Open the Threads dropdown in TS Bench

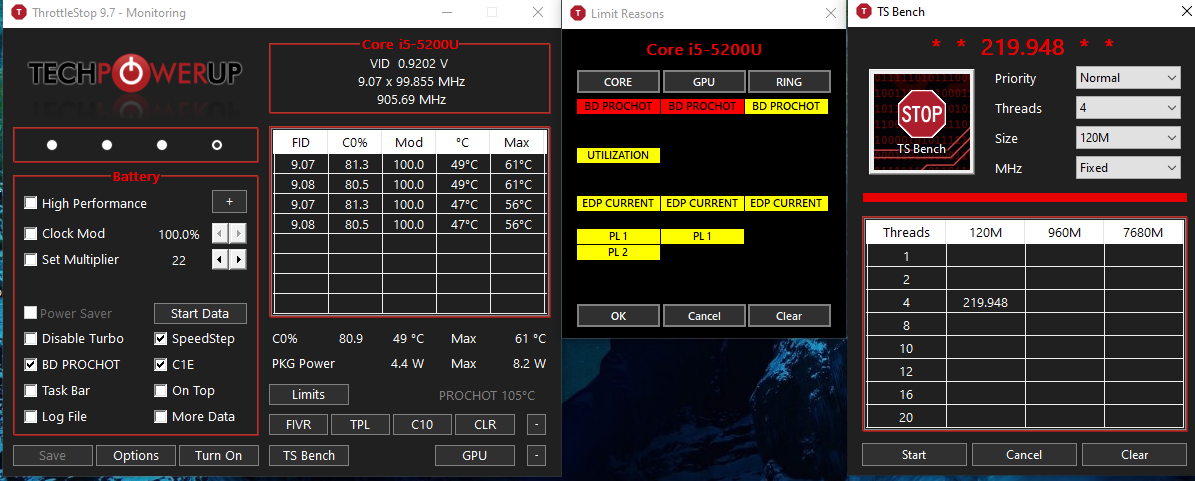coord(1128,108)
